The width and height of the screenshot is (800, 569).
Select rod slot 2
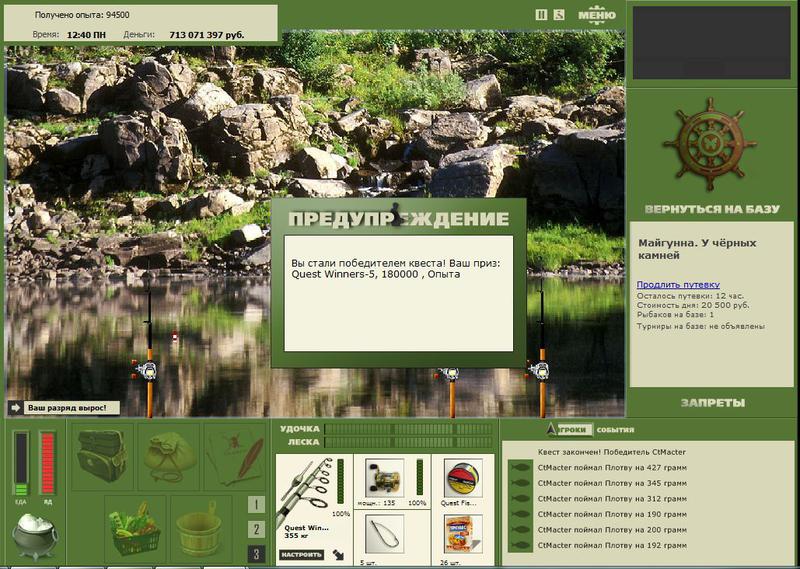pos(256,529)
